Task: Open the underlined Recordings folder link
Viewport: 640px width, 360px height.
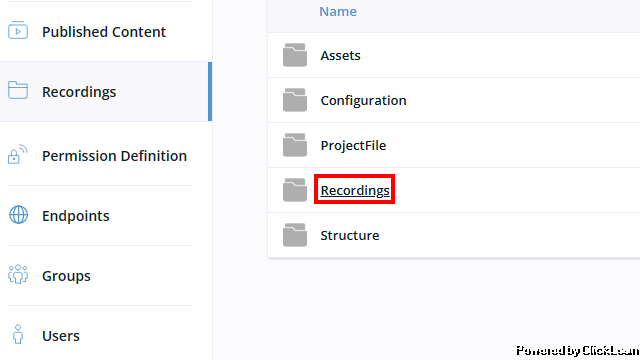Action: 355,190
